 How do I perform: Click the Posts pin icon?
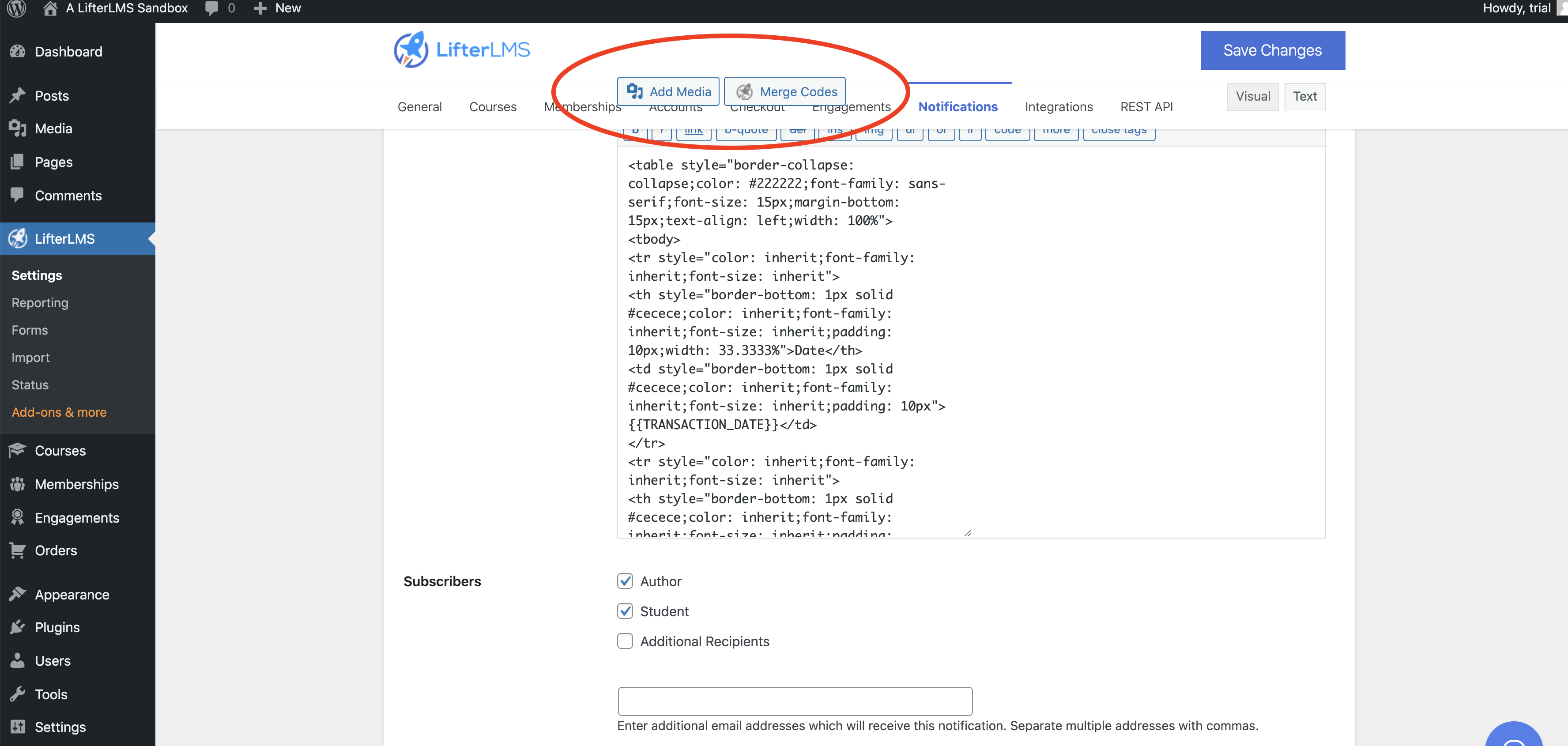[18, 95]
